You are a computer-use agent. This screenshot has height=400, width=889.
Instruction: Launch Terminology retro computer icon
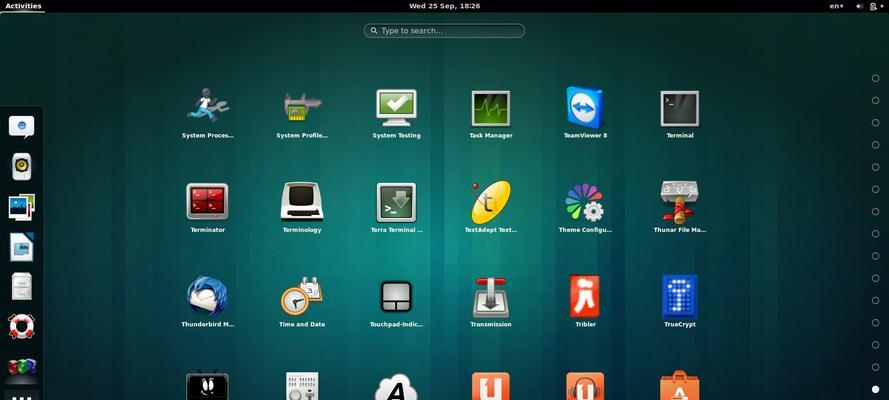(302, 201)
